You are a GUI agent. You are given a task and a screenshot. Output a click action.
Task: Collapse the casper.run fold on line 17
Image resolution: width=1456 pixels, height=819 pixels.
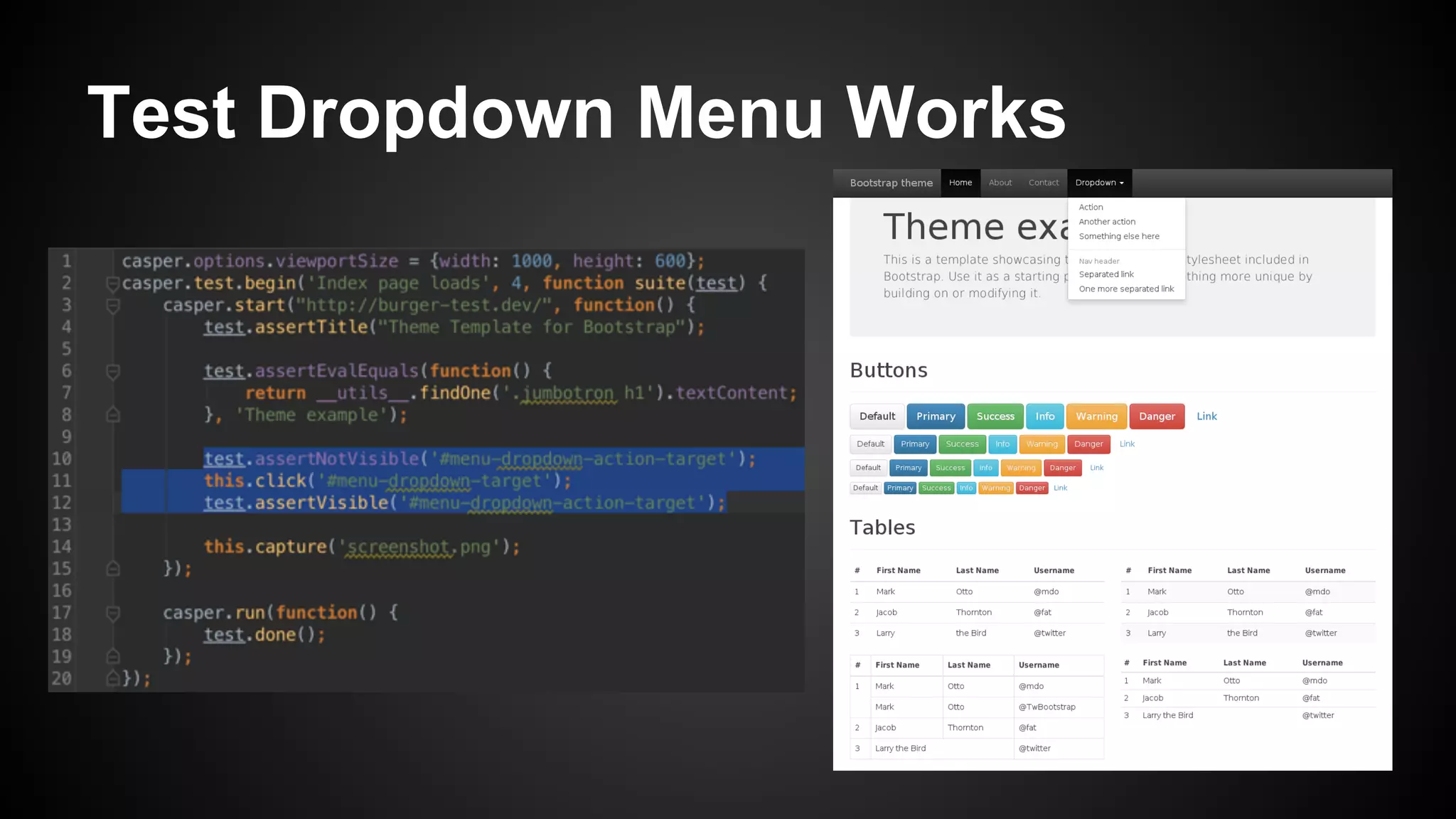coord(112,613)
